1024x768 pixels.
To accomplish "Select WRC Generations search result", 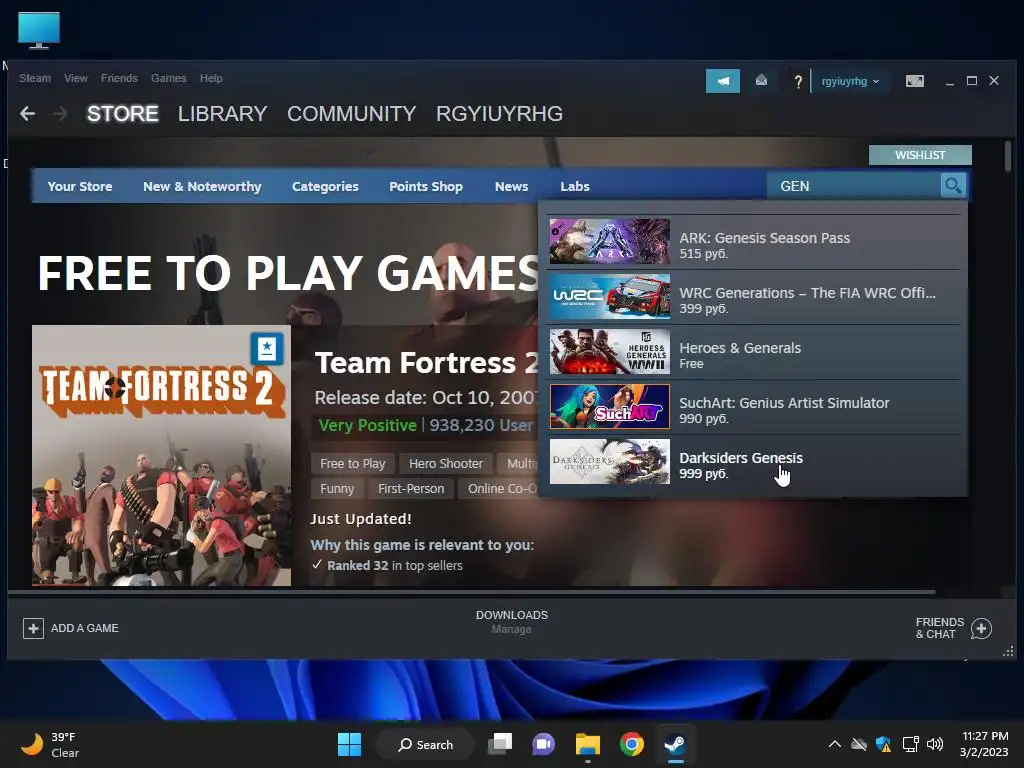I will click(x=754, y=296).
